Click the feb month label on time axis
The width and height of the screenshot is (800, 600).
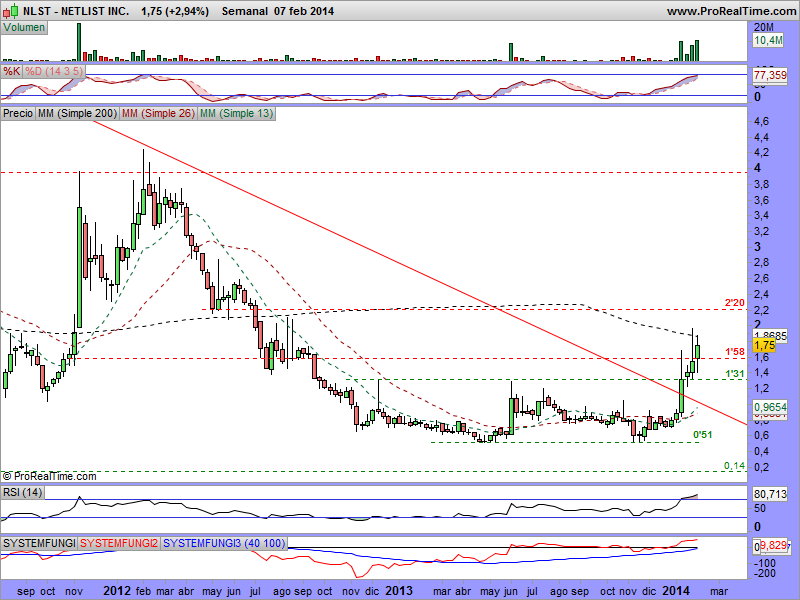[143, 591]
